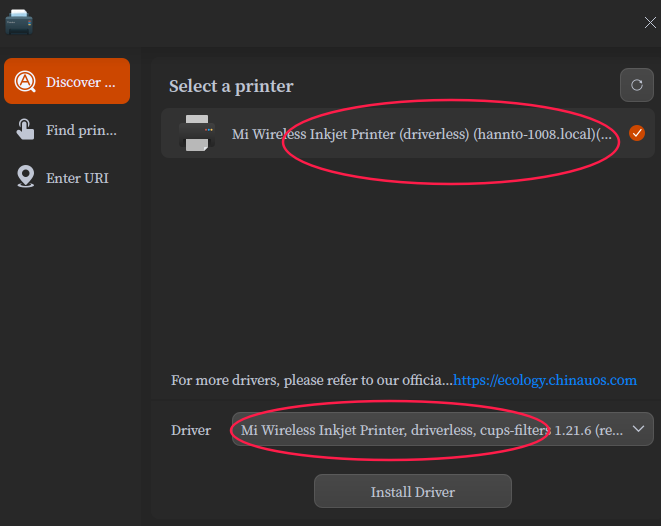Image resolution: width=661 pixels, height=526 pixels.
Task: Click the printer icon in the list row
Action: 197,133
